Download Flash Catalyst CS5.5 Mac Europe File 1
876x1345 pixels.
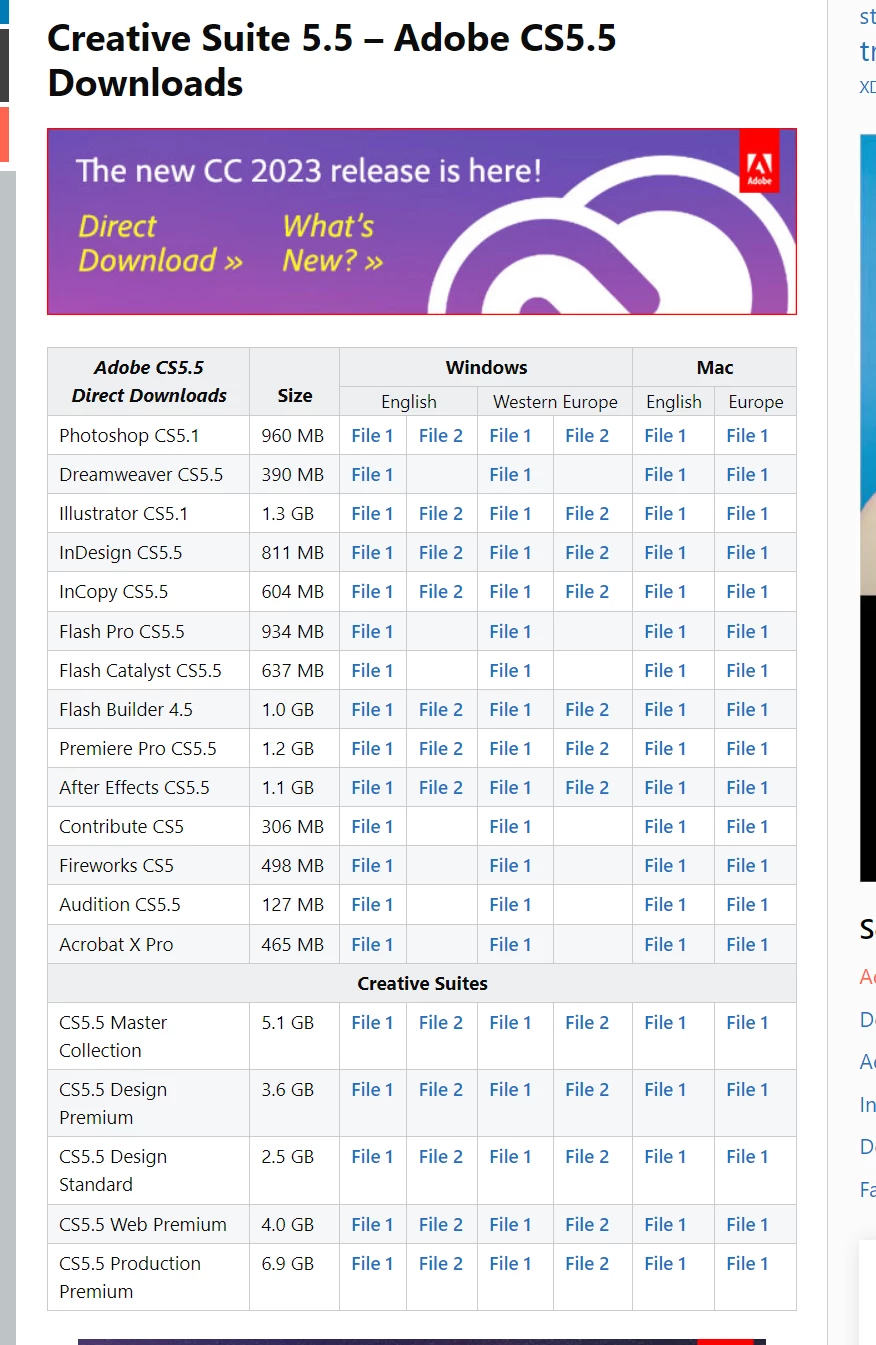click(747, 670)
